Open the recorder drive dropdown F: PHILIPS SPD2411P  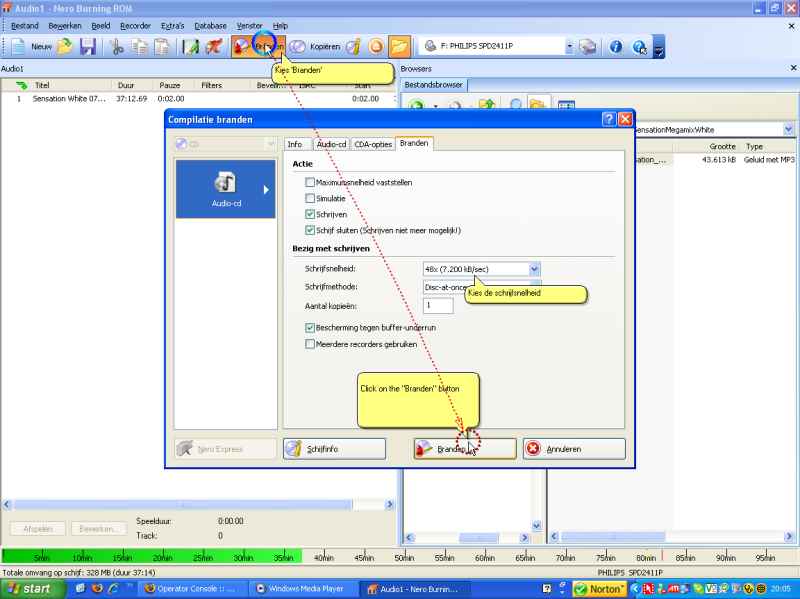[569, 46]
